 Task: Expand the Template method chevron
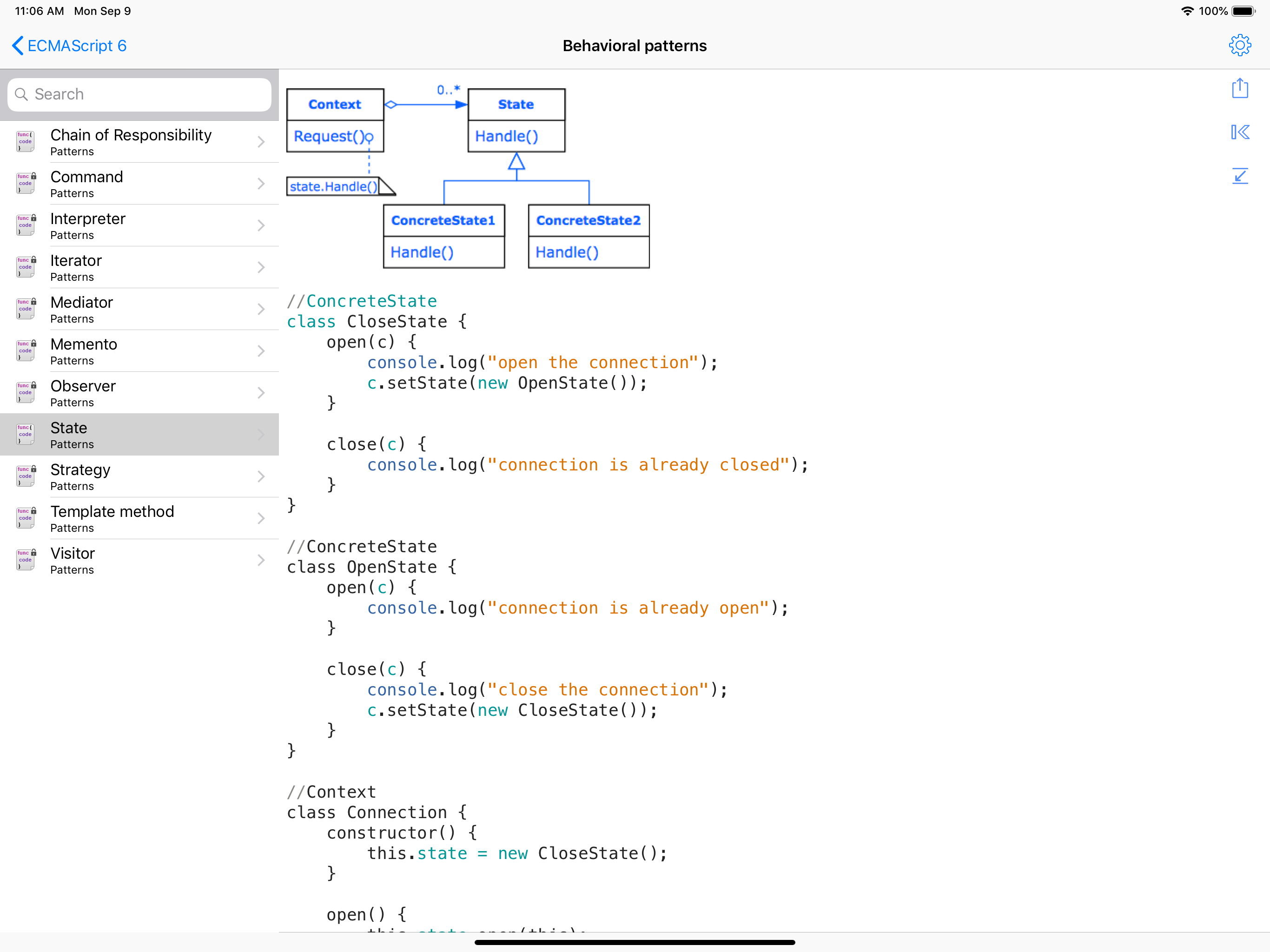261,518
